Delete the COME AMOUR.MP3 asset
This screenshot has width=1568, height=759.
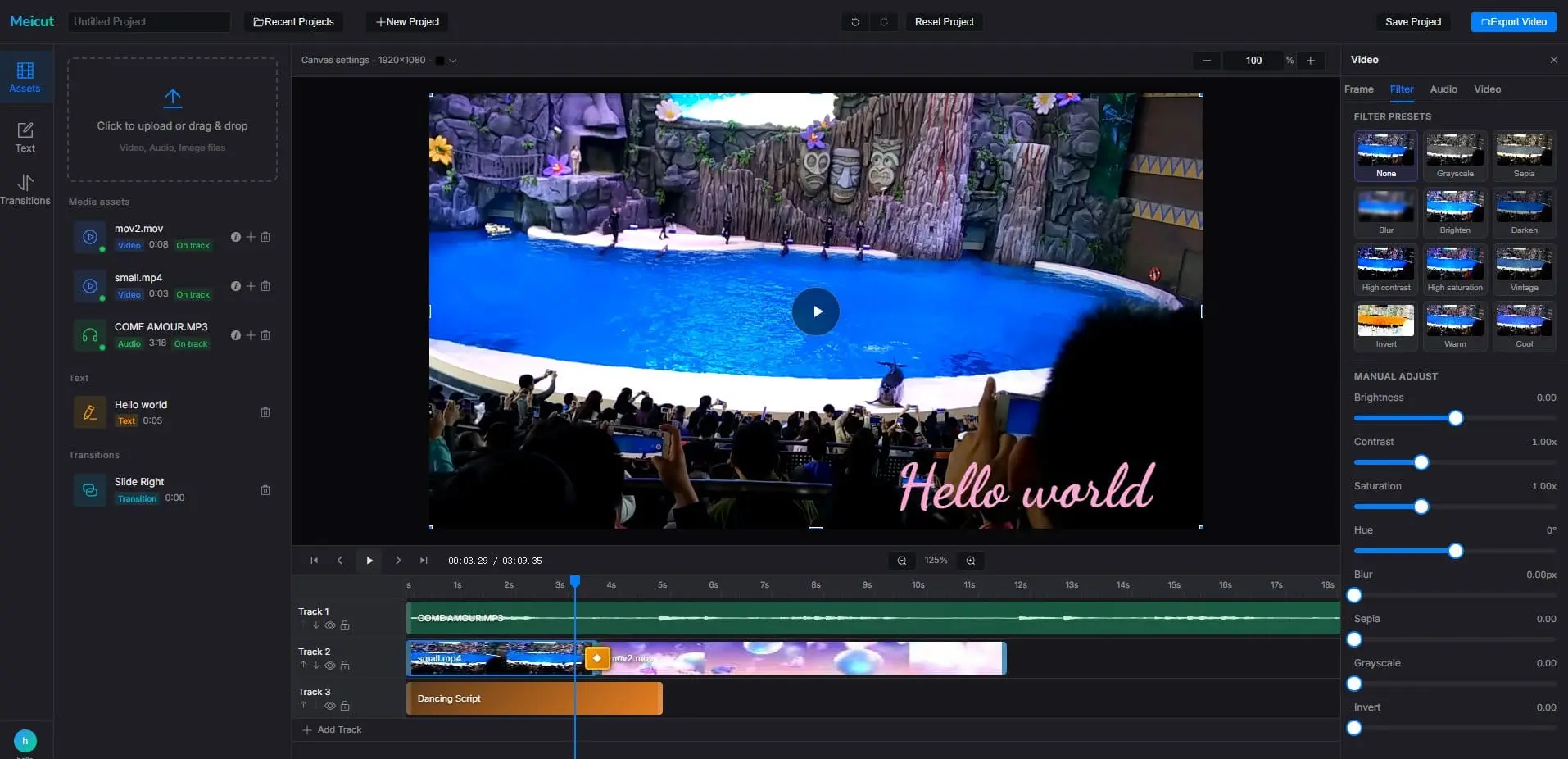pyautogui.click(x=265, y=335)
